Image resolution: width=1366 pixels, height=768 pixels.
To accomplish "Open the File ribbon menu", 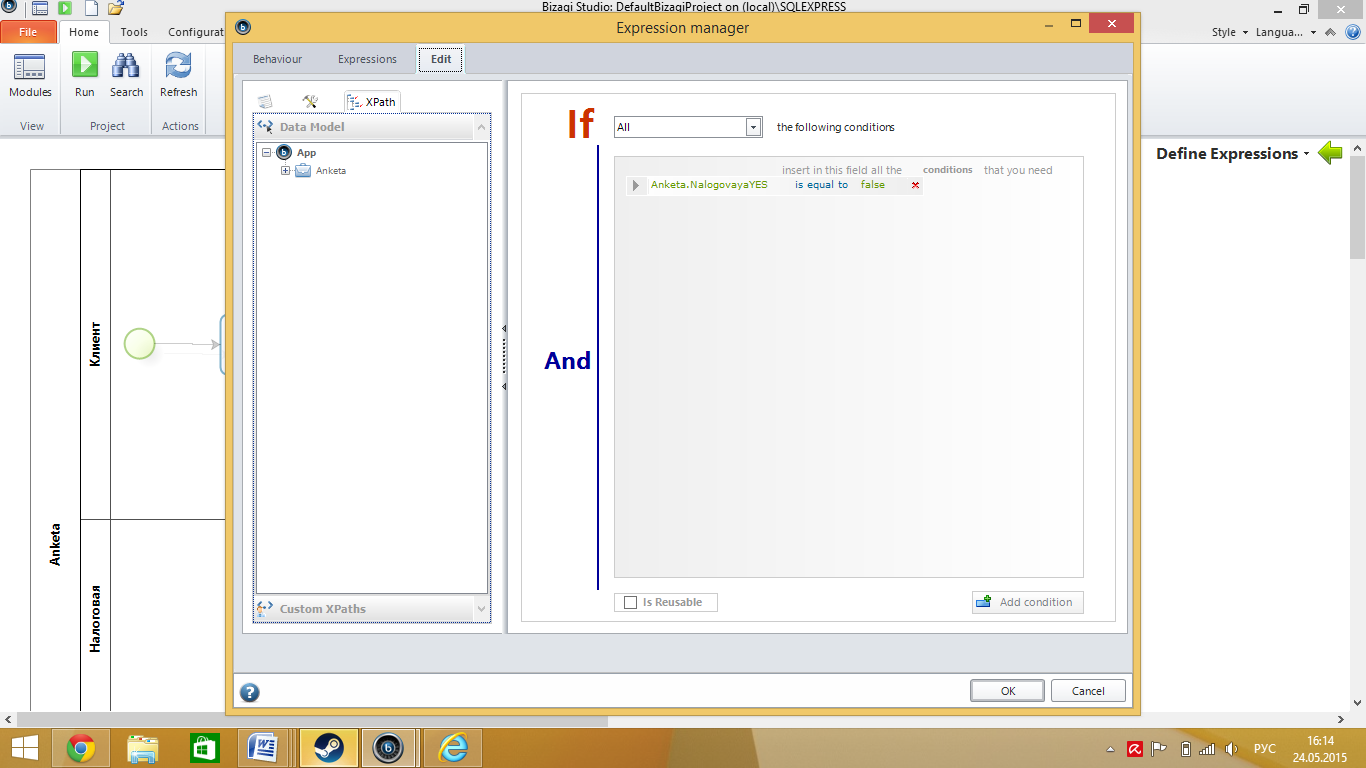I will click(28, 32).
